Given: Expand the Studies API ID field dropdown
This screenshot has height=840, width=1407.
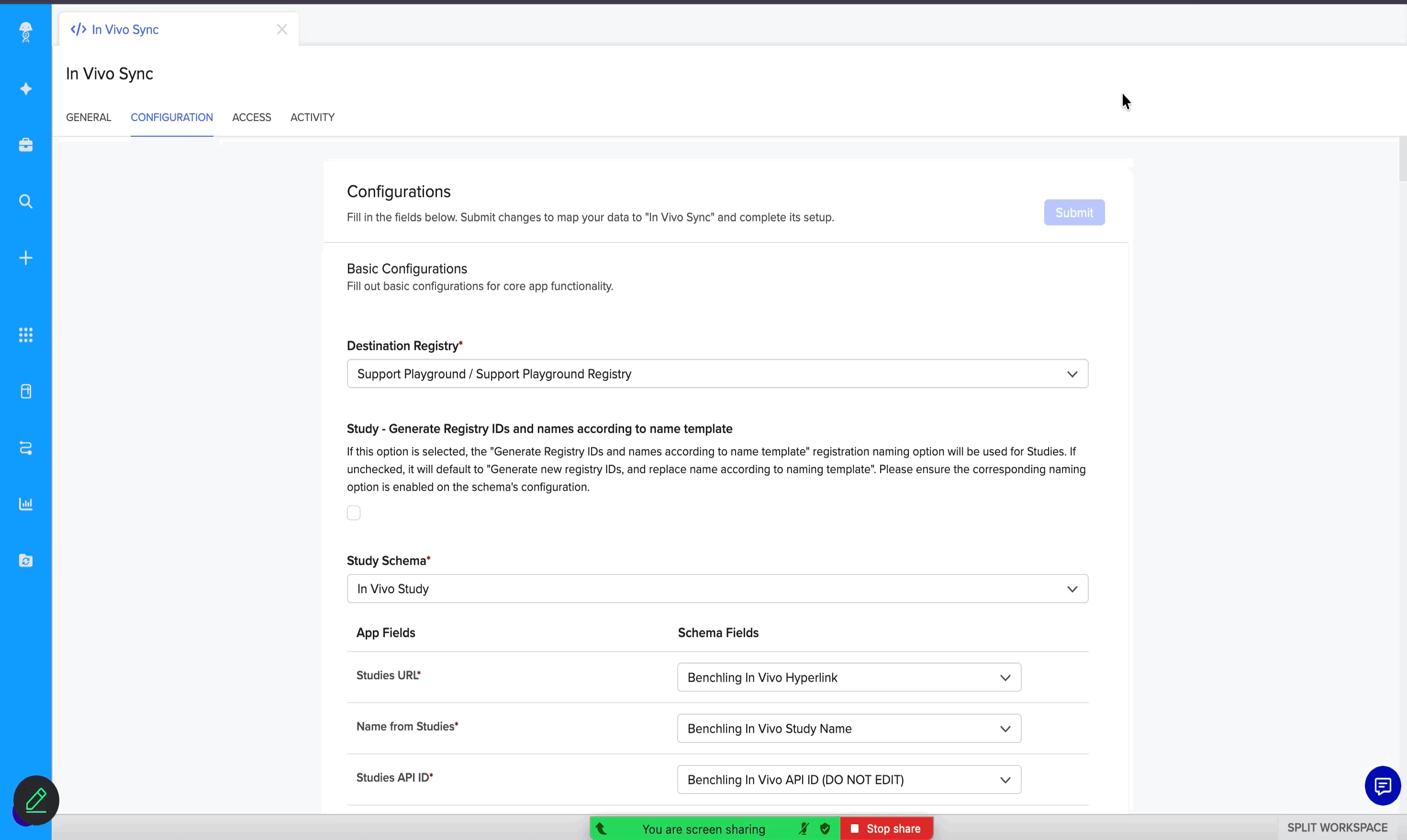Looking at the screenshot, I should click(x=848, y=779).
